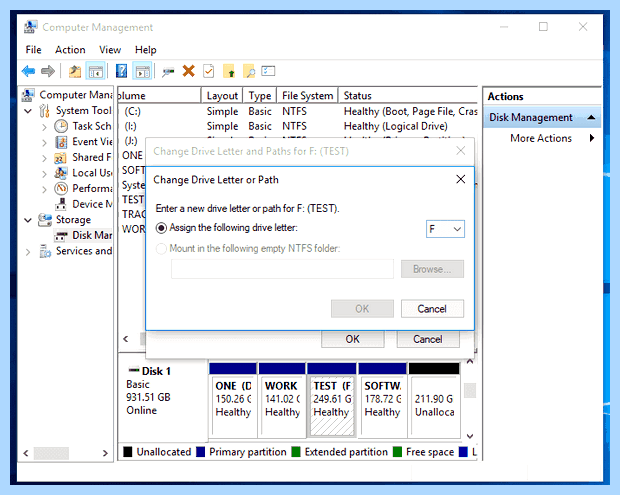
Task: Click the list view settings toolbar icon
Action: click(268, 71)
